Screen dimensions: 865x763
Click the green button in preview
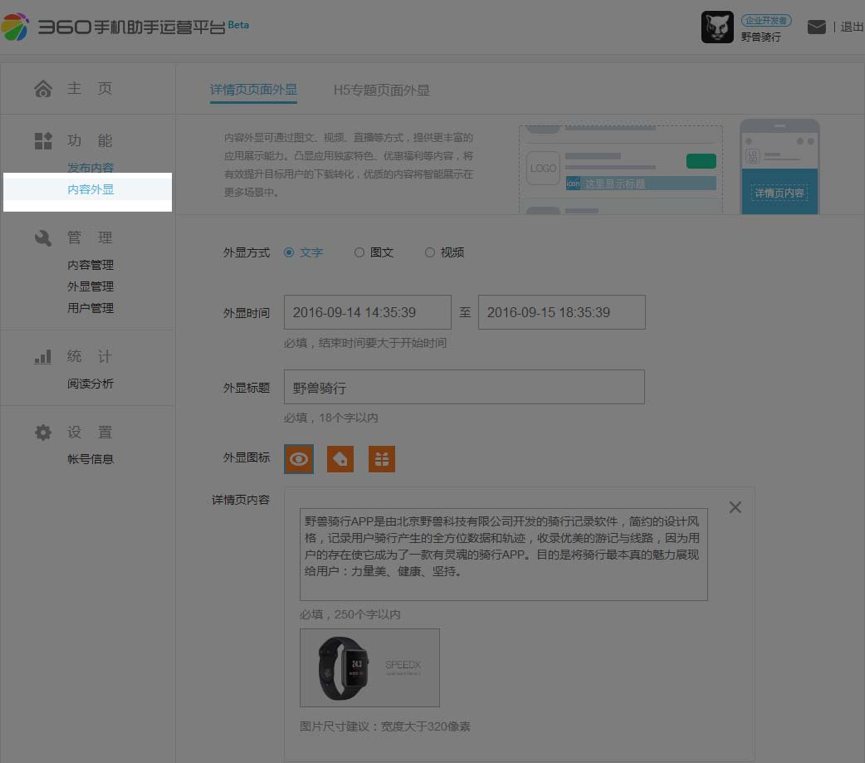(701, 161)
